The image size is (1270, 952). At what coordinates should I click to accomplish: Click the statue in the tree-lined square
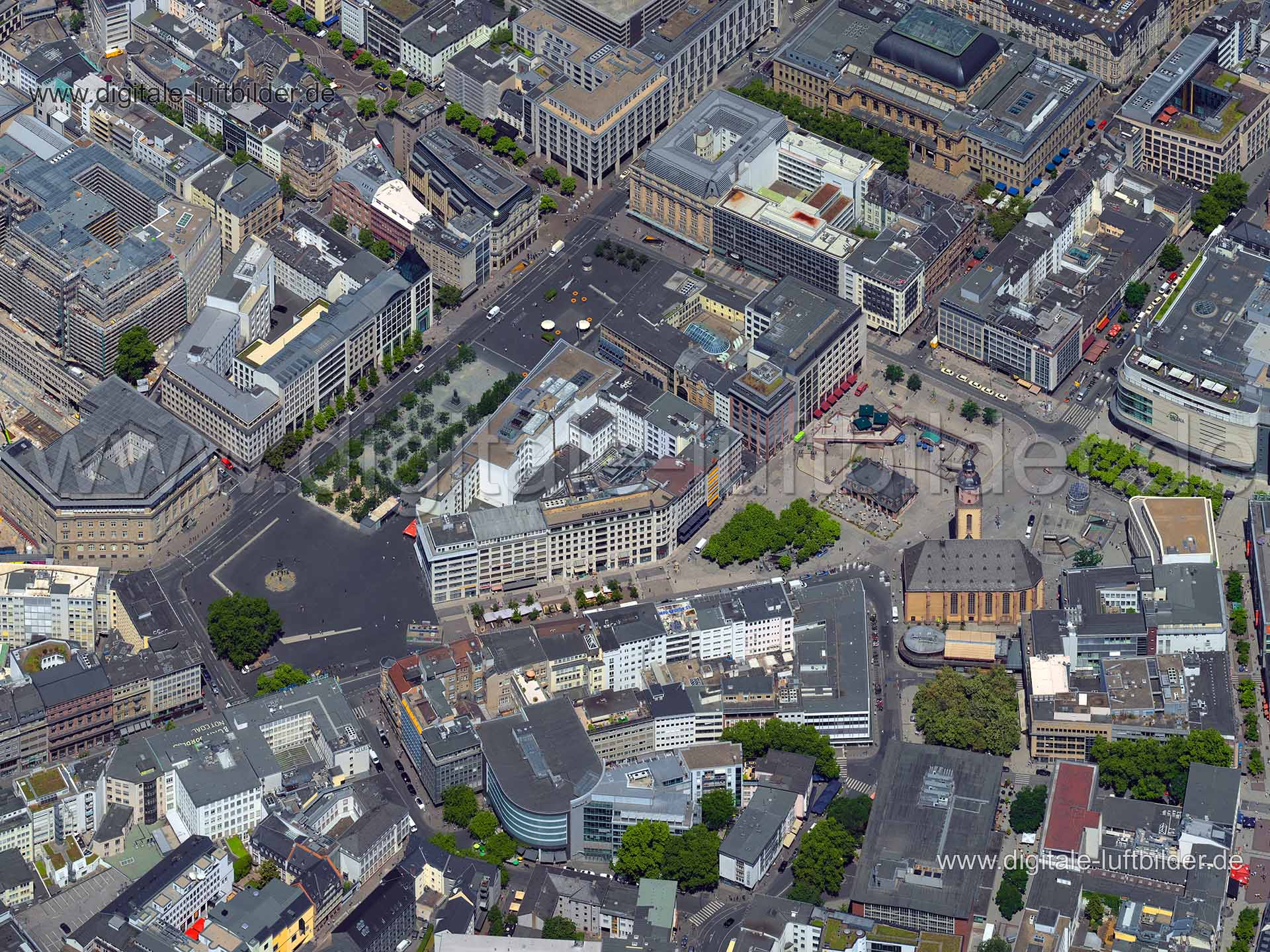456,397
